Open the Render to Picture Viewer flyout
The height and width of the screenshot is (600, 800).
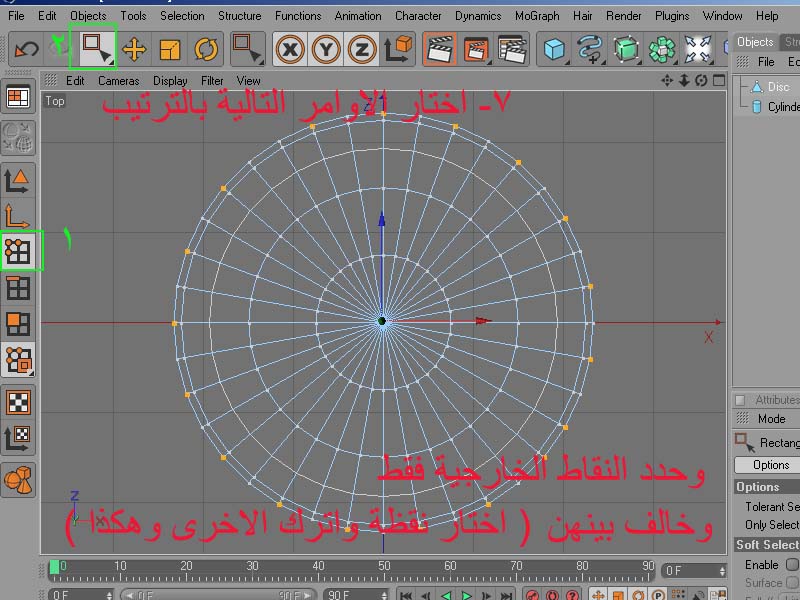[x=476, y=49]
